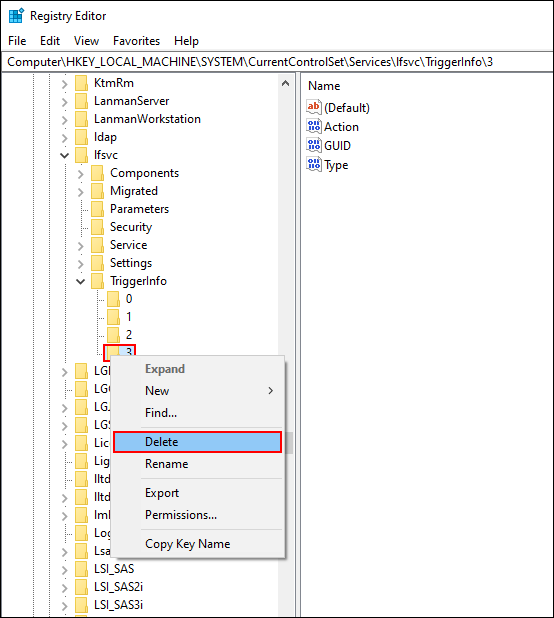Expand the LSI_SAS2i key
Screen dimensions: 554x618
click(65, 588)
